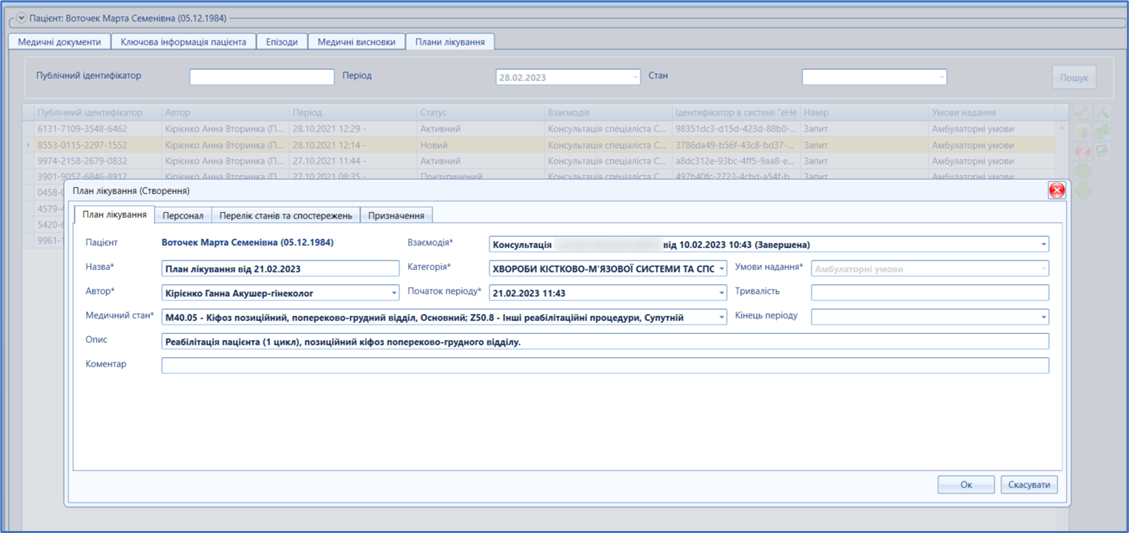Screen dimensions: 1129x533
Task: Click the wrench and screwdriver tools icon
Action: tap(1102, 112)
